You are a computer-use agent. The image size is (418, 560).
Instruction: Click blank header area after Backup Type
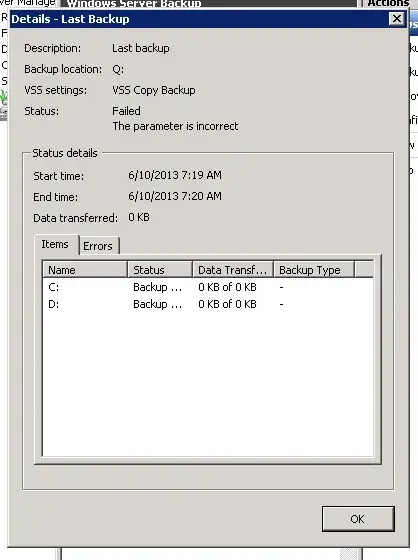pyautogui.click(x=364, y=270)
